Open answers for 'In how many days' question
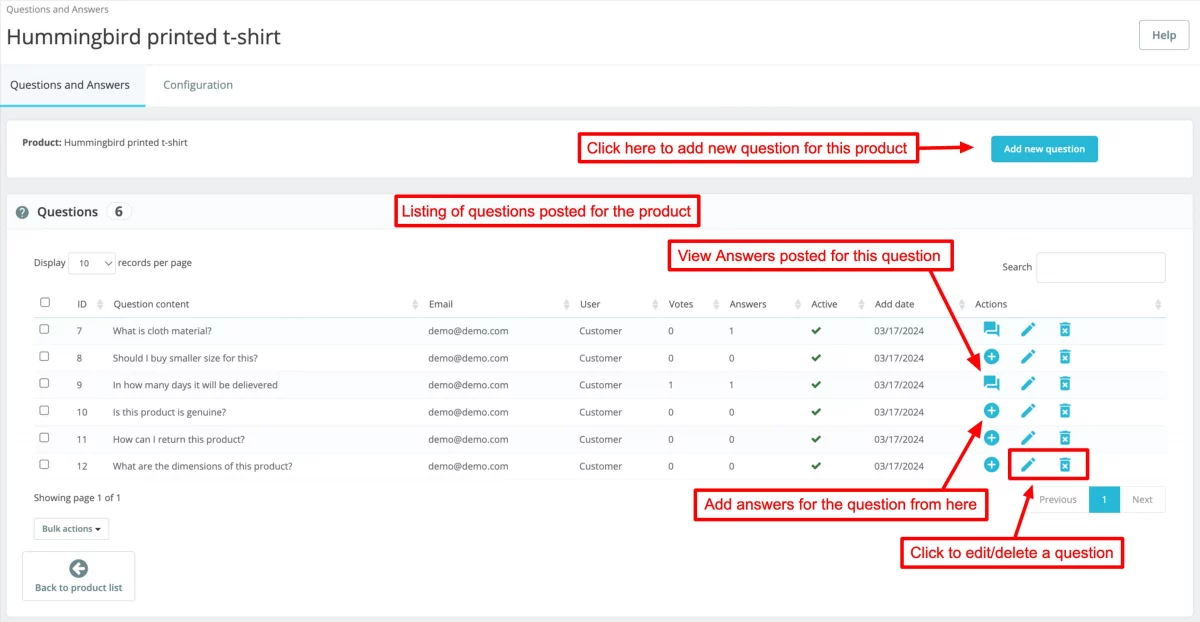This screenshot has height=622, width=1200. [991, 383]
